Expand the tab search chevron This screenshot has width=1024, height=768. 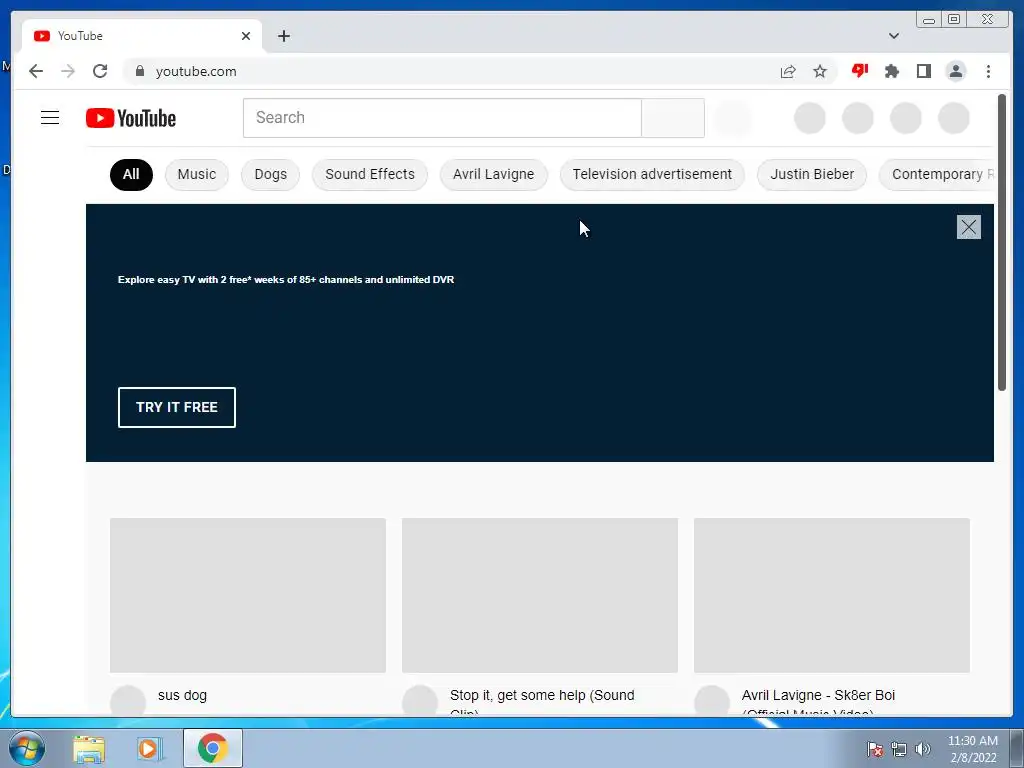tap(893, 36)
